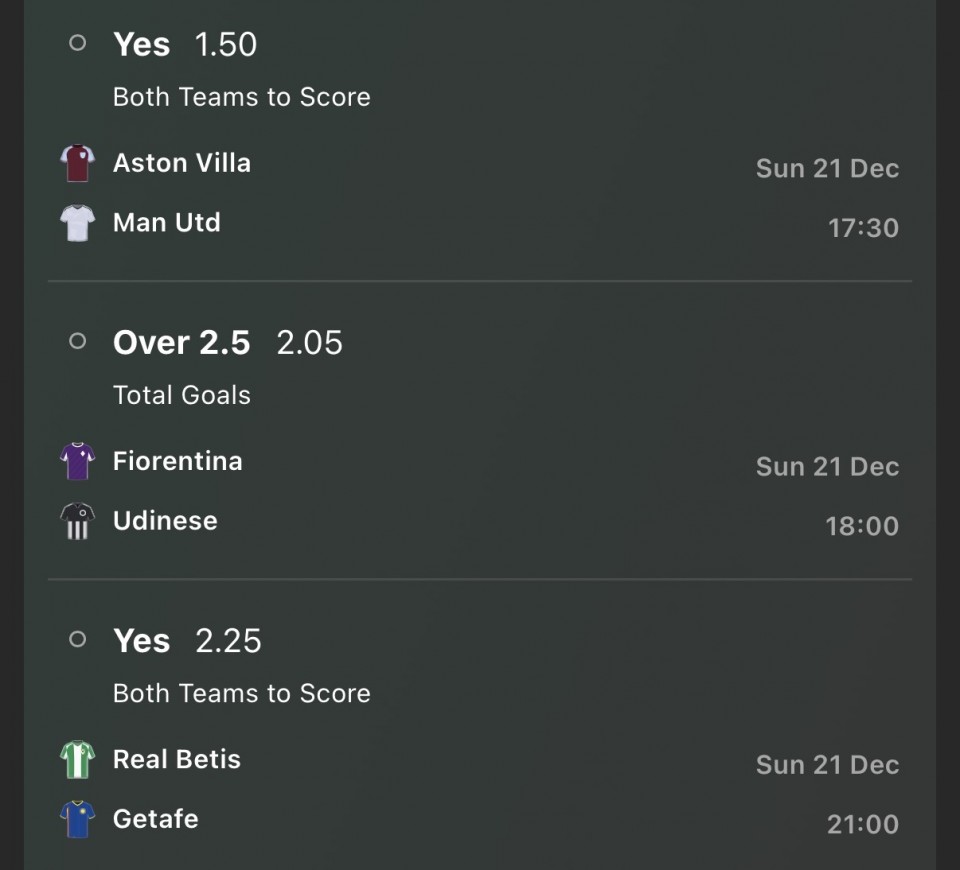Click the Aston Villa jersey icon
960x870 pixels.
[77, 163]
